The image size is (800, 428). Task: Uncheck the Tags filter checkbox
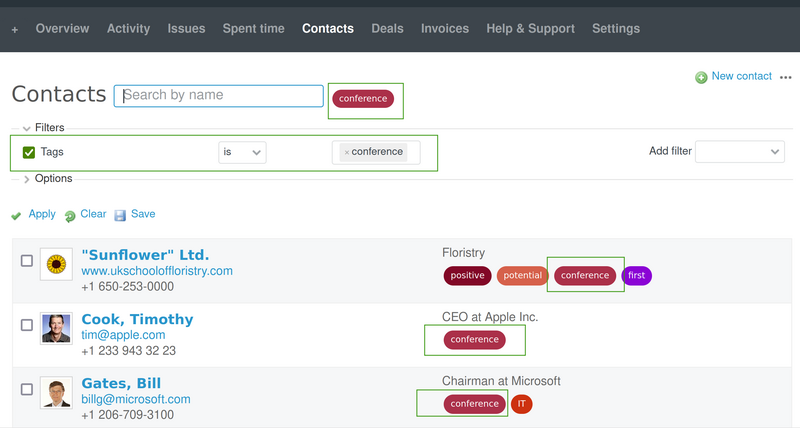[x=29, y=152]
